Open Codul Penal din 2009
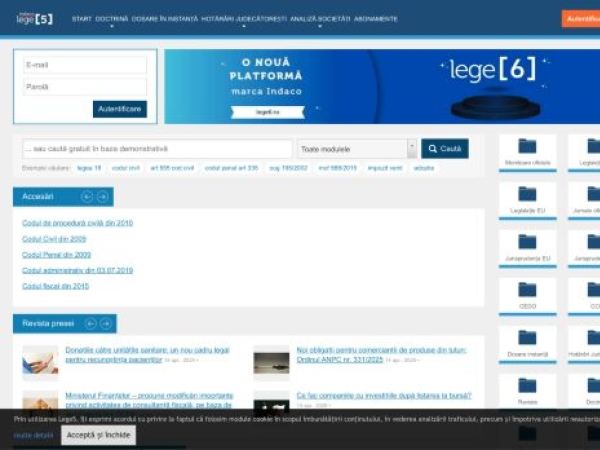 tap(56, 254)
